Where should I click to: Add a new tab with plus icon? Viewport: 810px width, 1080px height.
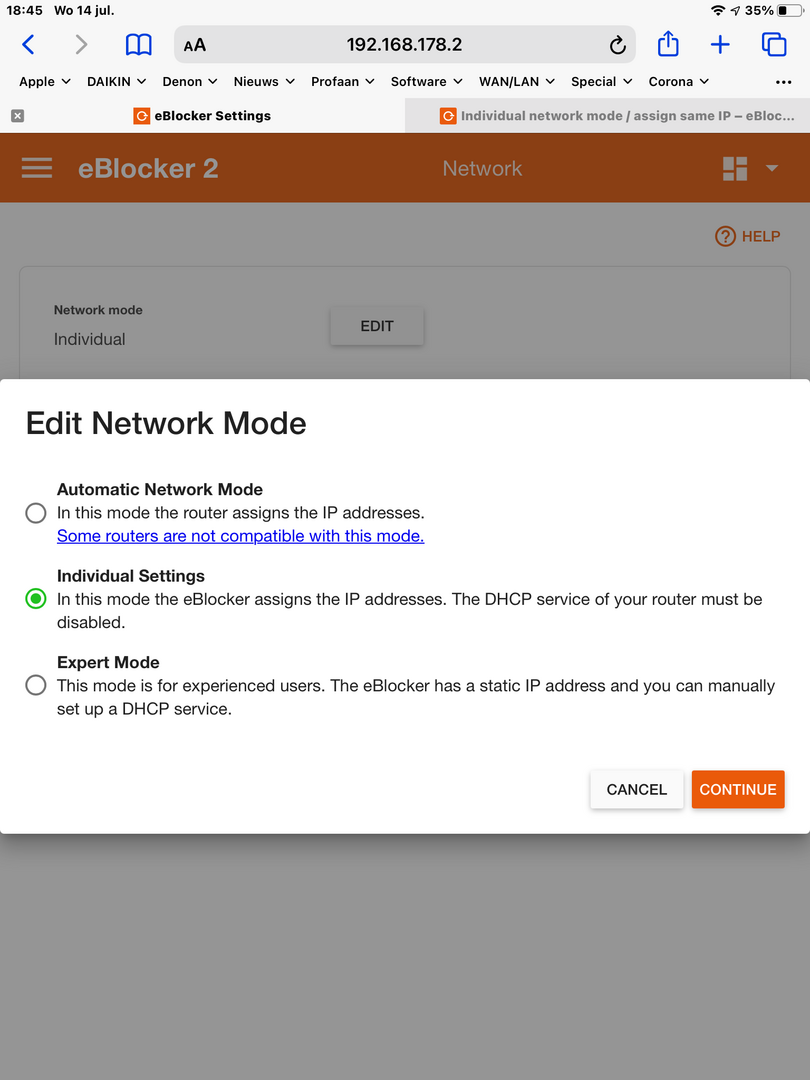point(720,45)
